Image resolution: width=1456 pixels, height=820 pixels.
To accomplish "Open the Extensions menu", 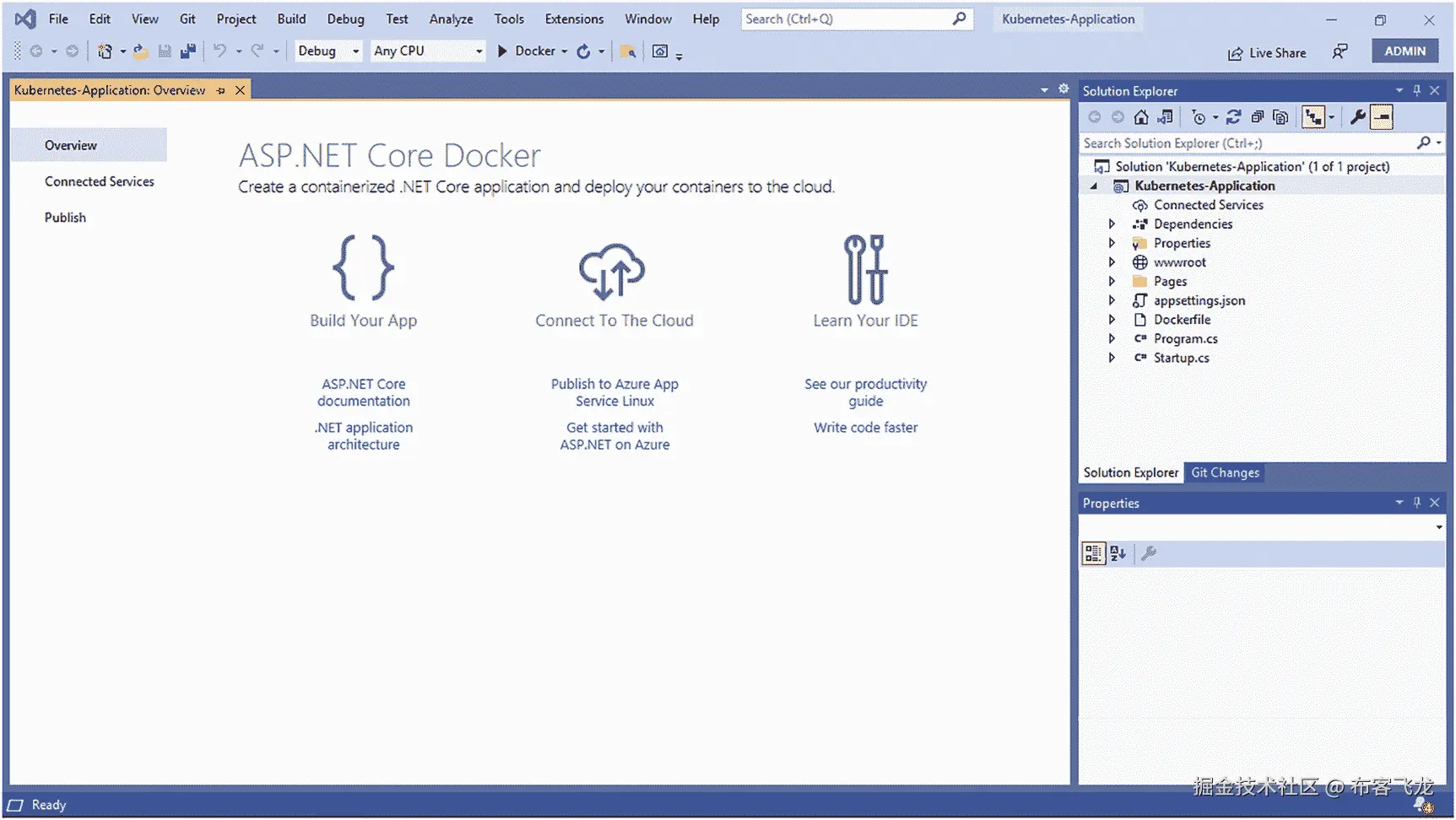I will [574, 19].
